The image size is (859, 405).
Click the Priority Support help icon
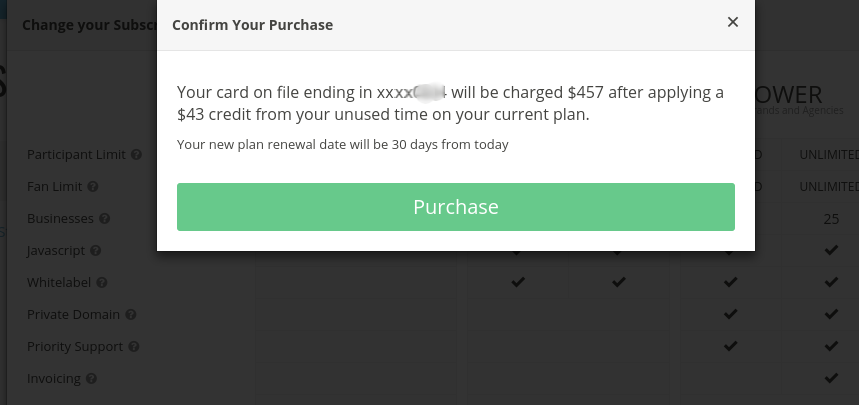coord(134,347)
